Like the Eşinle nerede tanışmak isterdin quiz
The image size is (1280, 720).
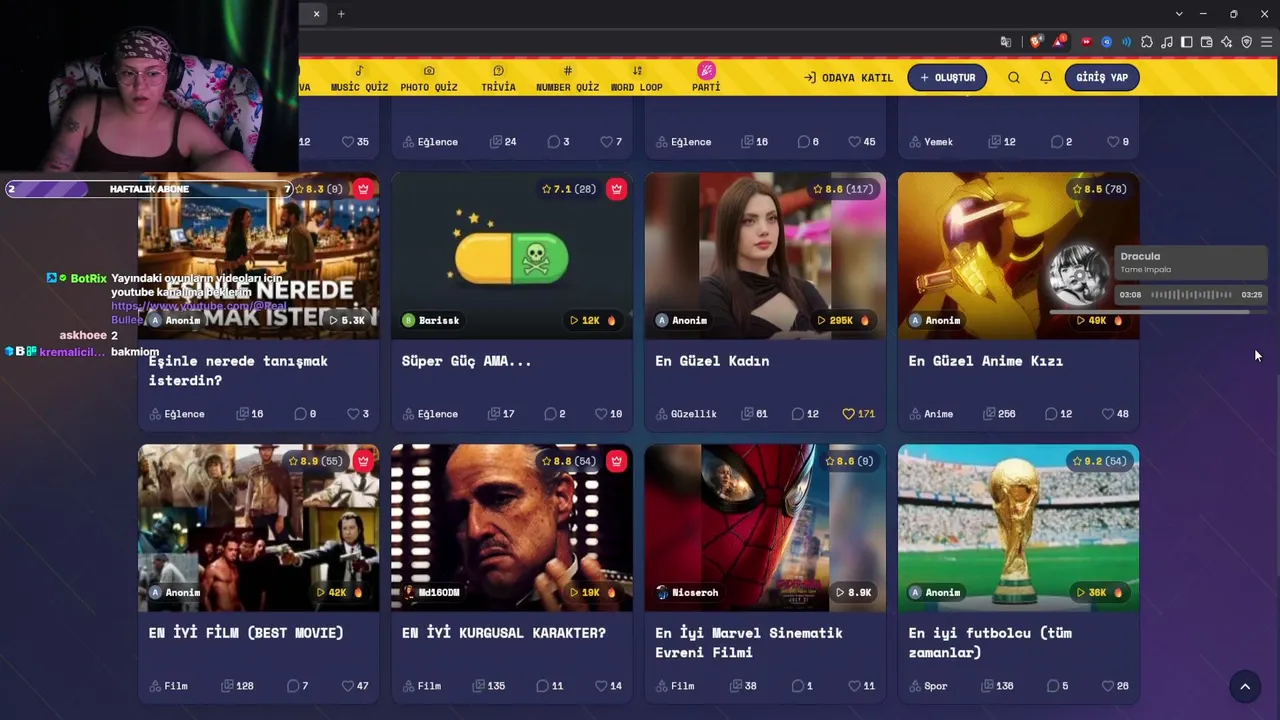point(353,414)
